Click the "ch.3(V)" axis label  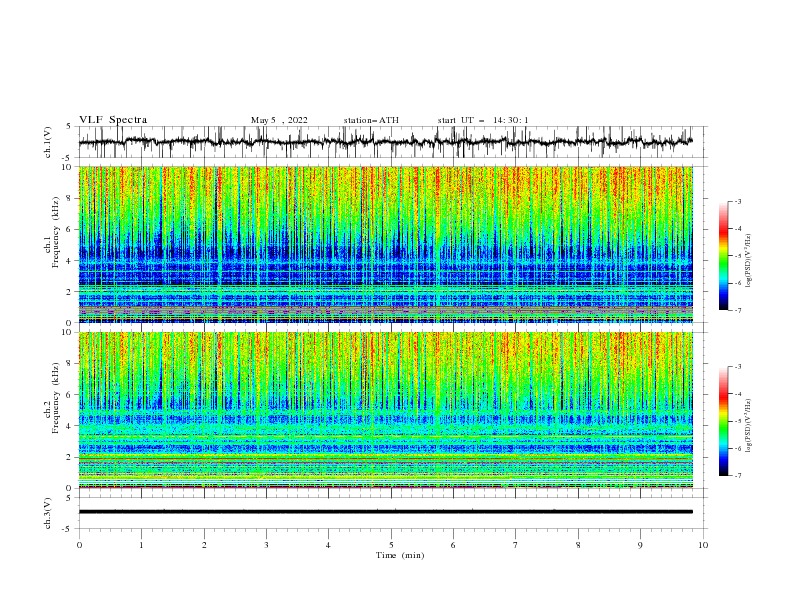click(x=48, y=513)
